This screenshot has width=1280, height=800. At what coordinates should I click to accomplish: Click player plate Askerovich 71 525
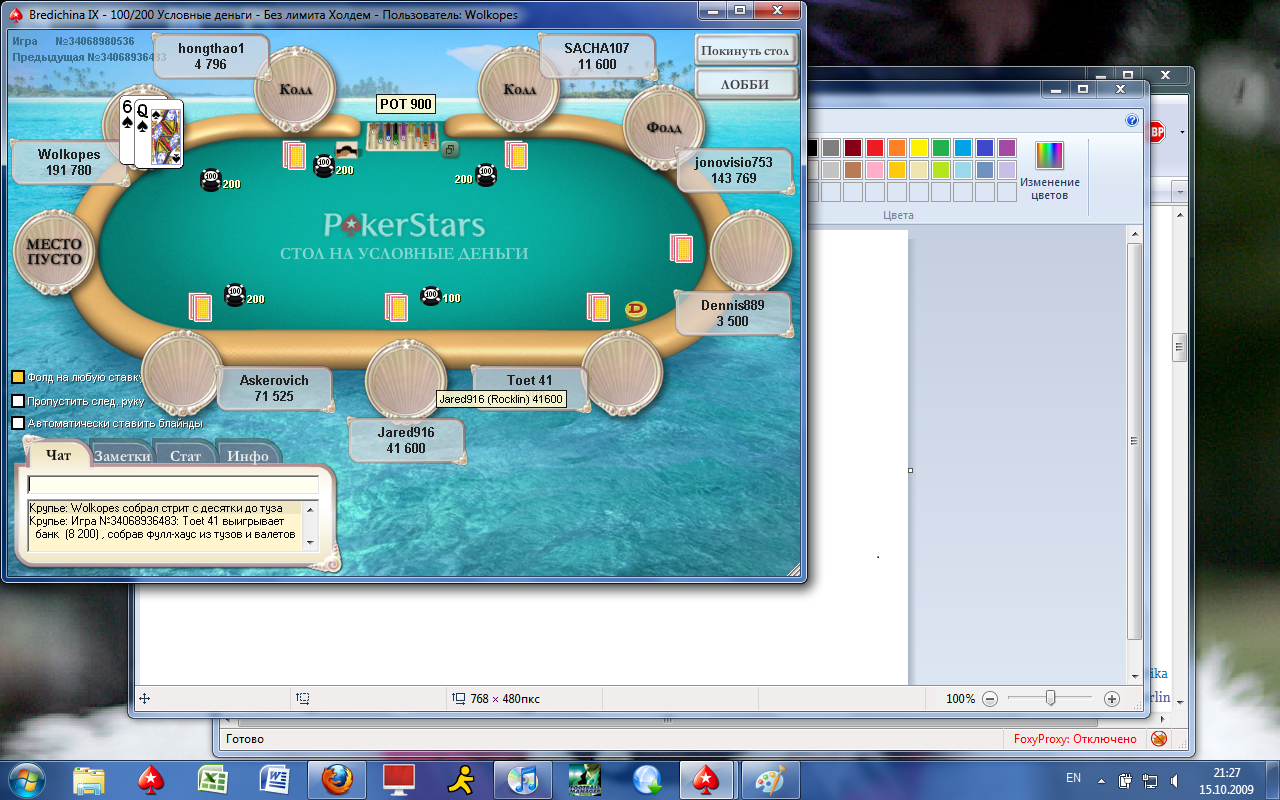[274, 388]
